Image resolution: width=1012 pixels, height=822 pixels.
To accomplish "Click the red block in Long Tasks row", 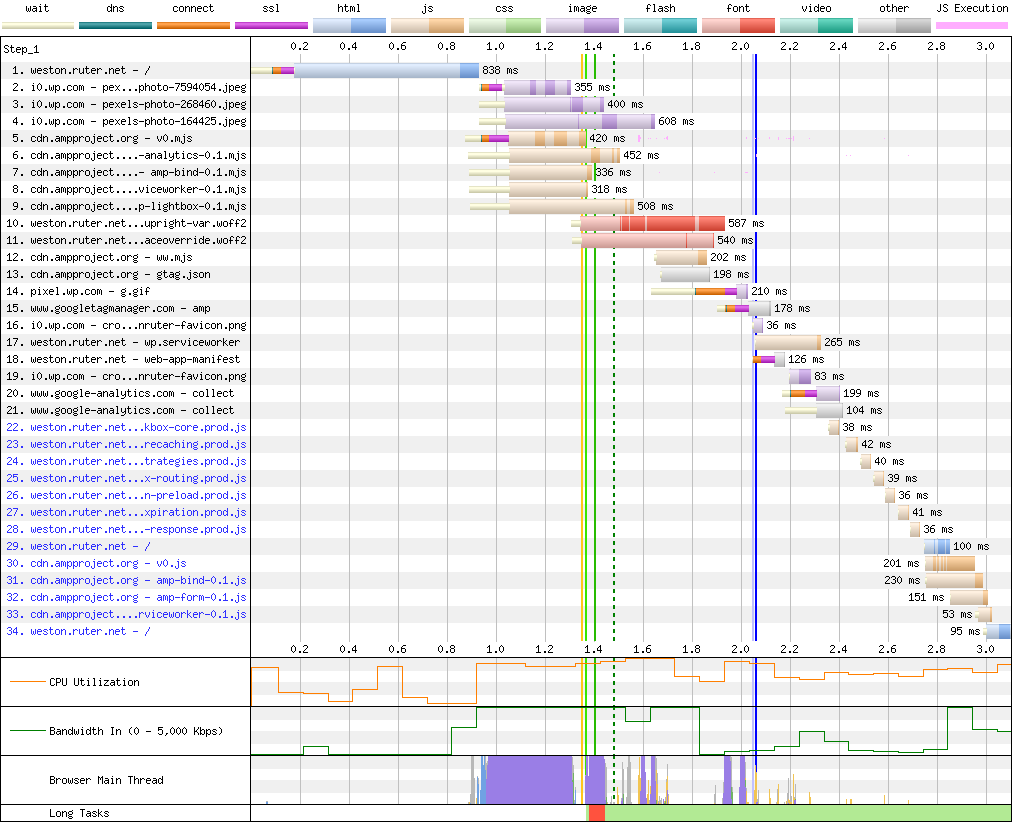I will (597, 814).
